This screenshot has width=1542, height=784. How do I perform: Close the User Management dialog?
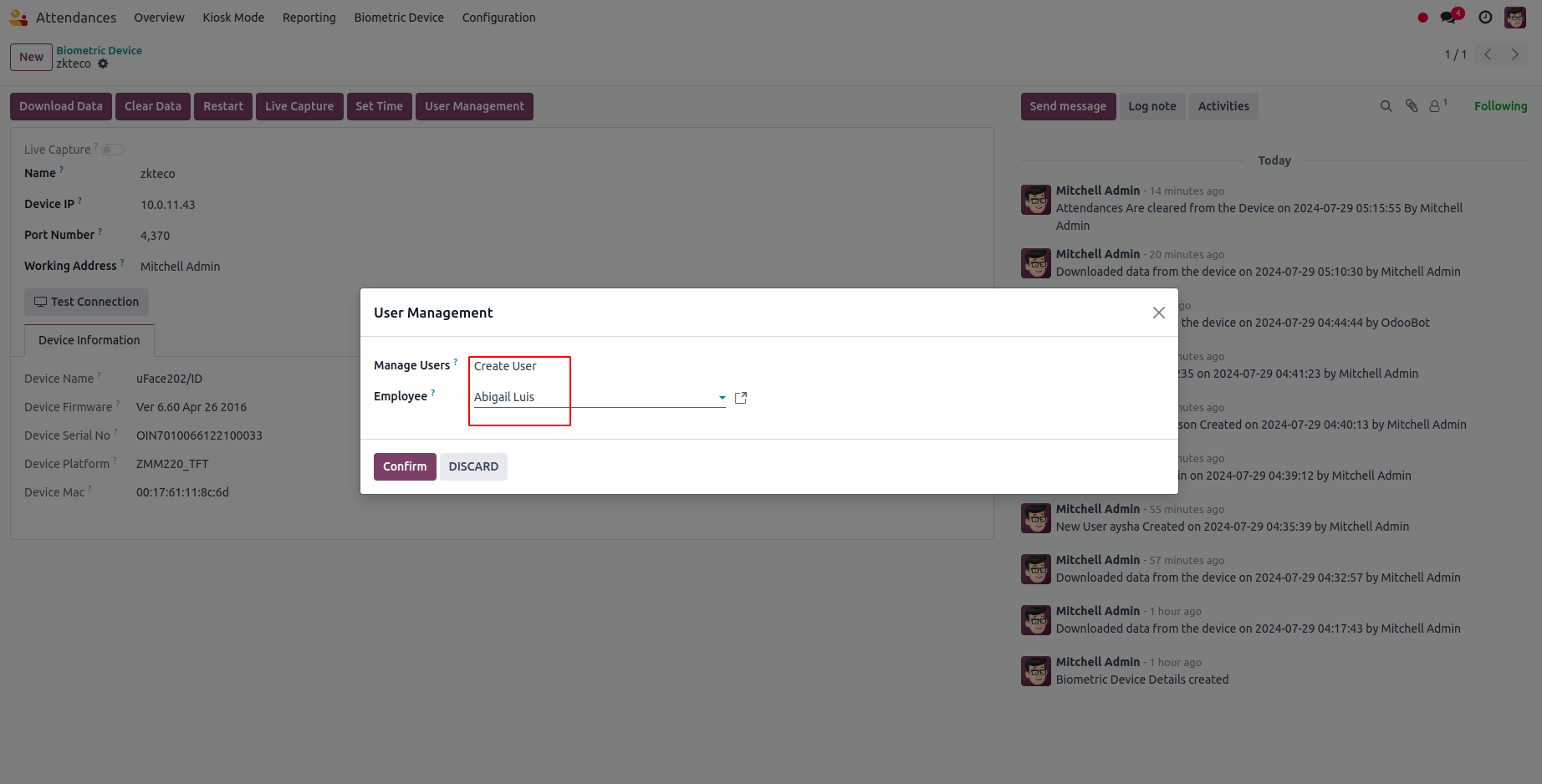(x=1158, y=313)
